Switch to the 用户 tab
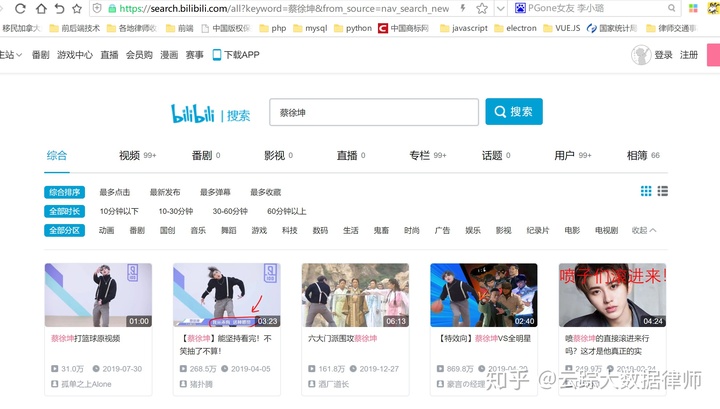Screen dimensions: 720x409 564,156
